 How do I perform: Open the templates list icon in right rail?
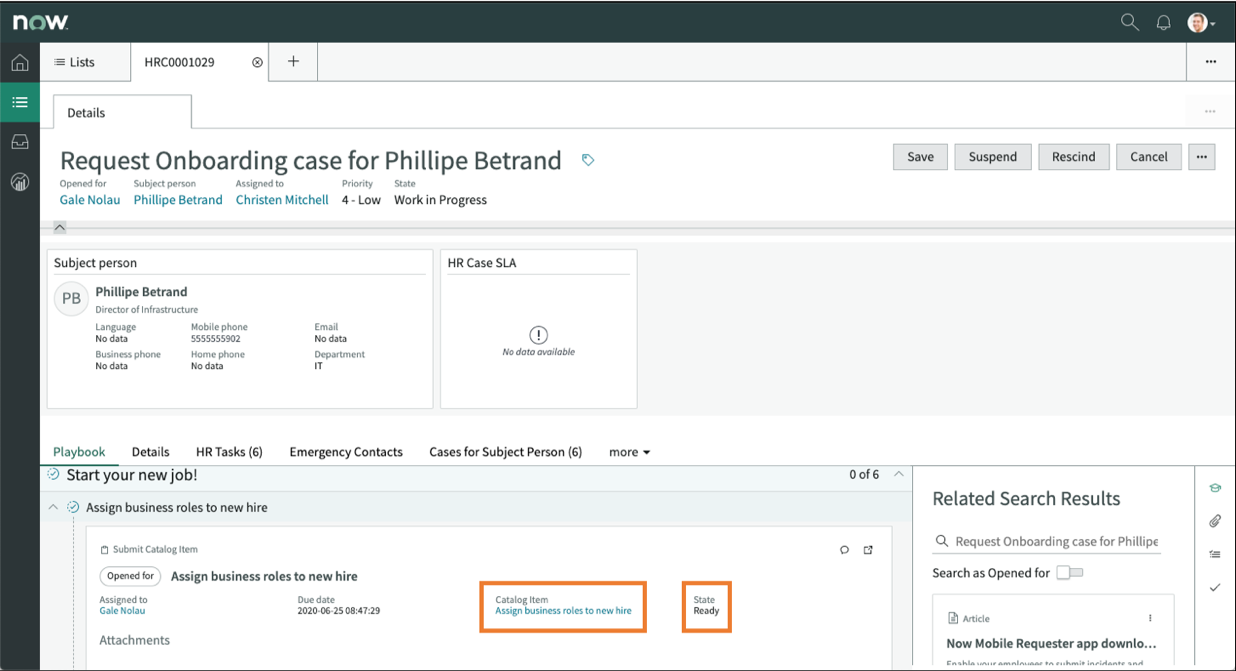click(x=1214, y=554)
